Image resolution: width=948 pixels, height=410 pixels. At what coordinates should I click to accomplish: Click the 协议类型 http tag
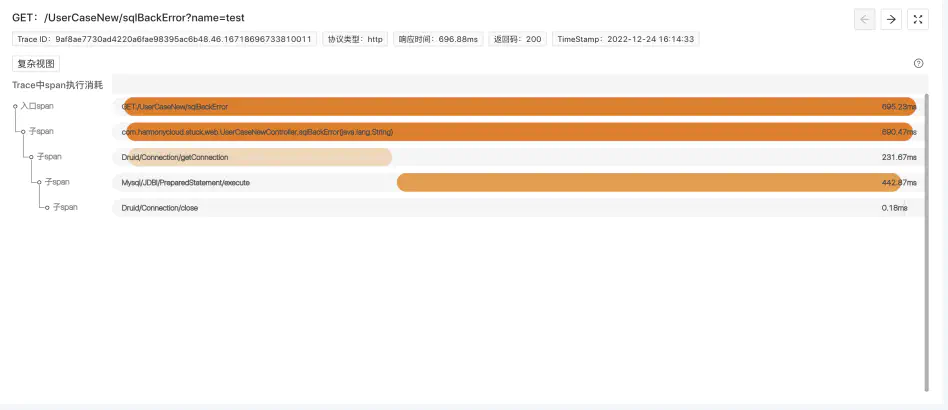[x=355, y=39]
